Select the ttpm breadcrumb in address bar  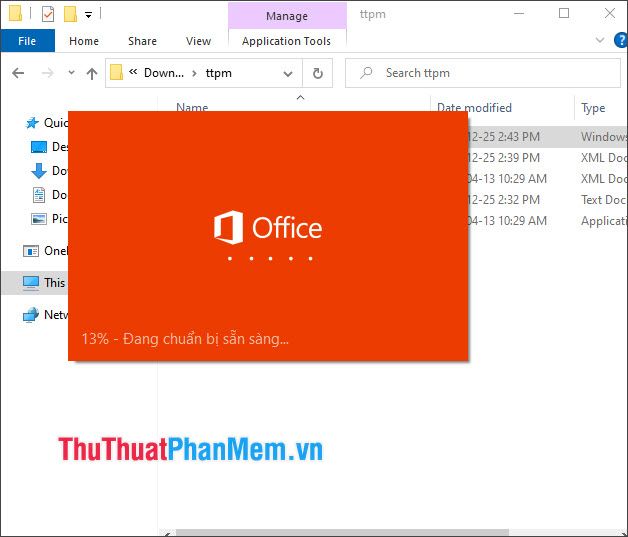click(218, 73)
